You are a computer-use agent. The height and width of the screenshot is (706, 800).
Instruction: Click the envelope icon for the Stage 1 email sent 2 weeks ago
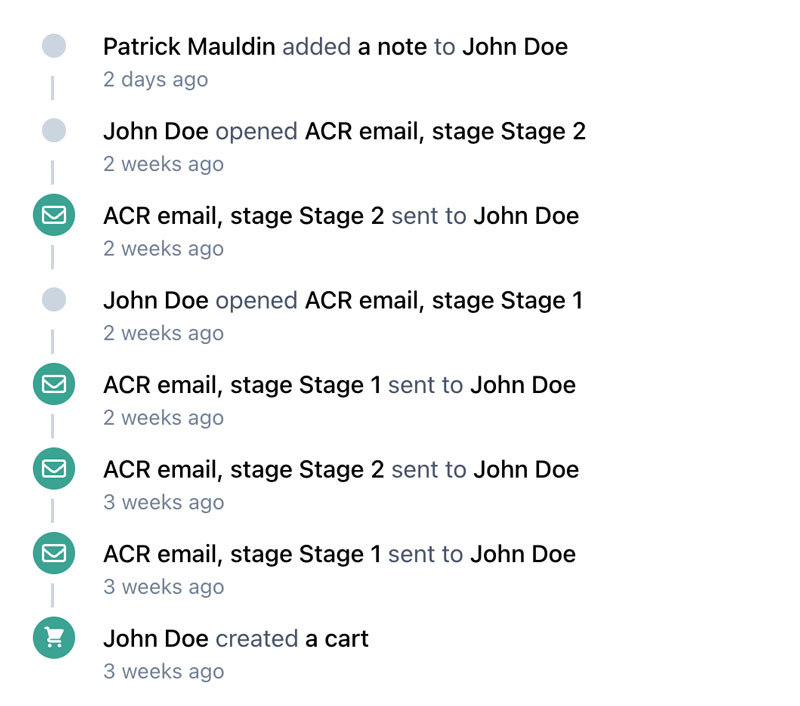(x=54, y=385)
